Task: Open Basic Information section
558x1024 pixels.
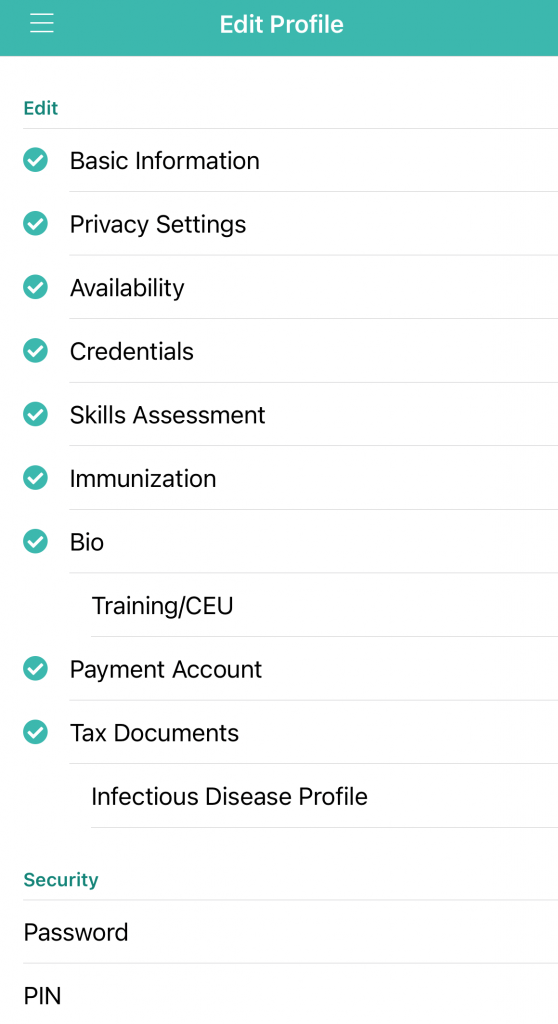Action: pyautogui.click(x=279, y=161)
